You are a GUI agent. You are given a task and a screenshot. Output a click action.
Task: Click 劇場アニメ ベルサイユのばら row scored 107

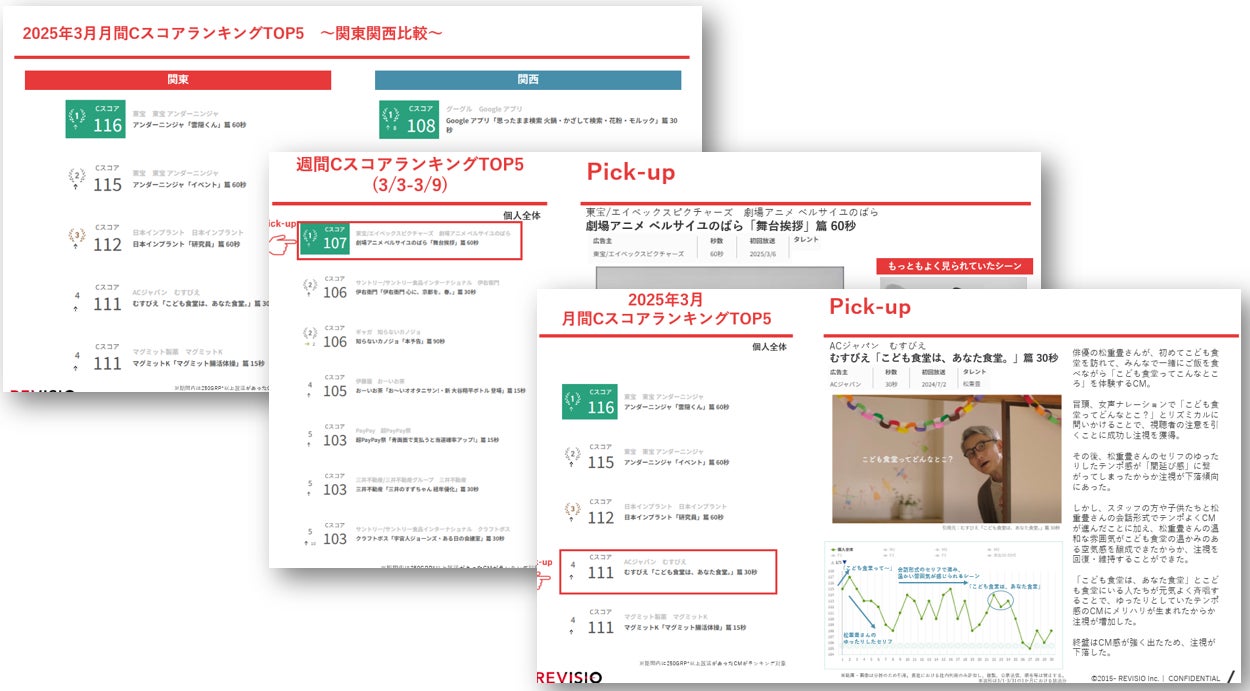coord(409,241)
